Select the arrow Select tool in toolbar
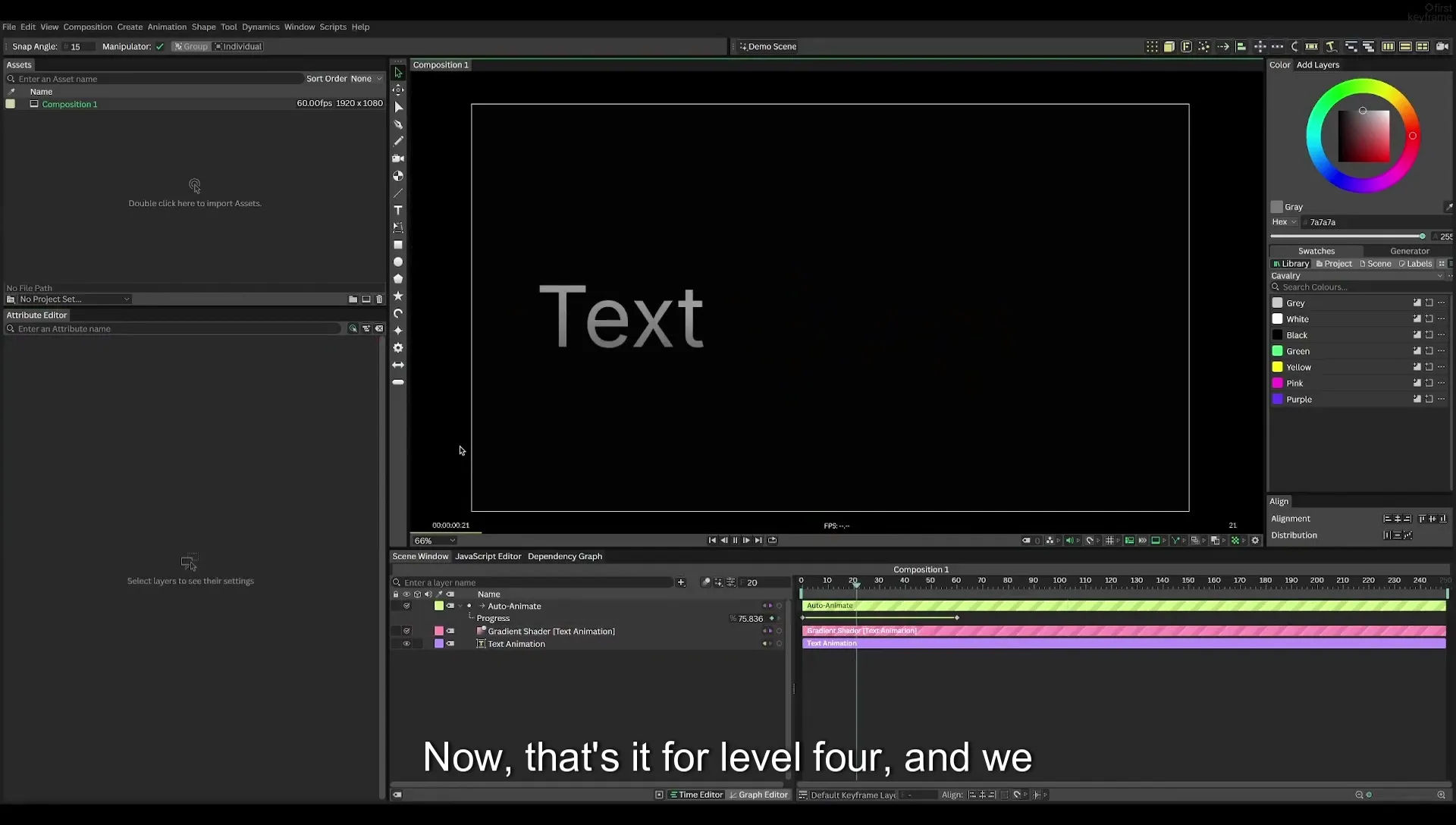This screenshot has height=825, width=1456. coord(398,73)
